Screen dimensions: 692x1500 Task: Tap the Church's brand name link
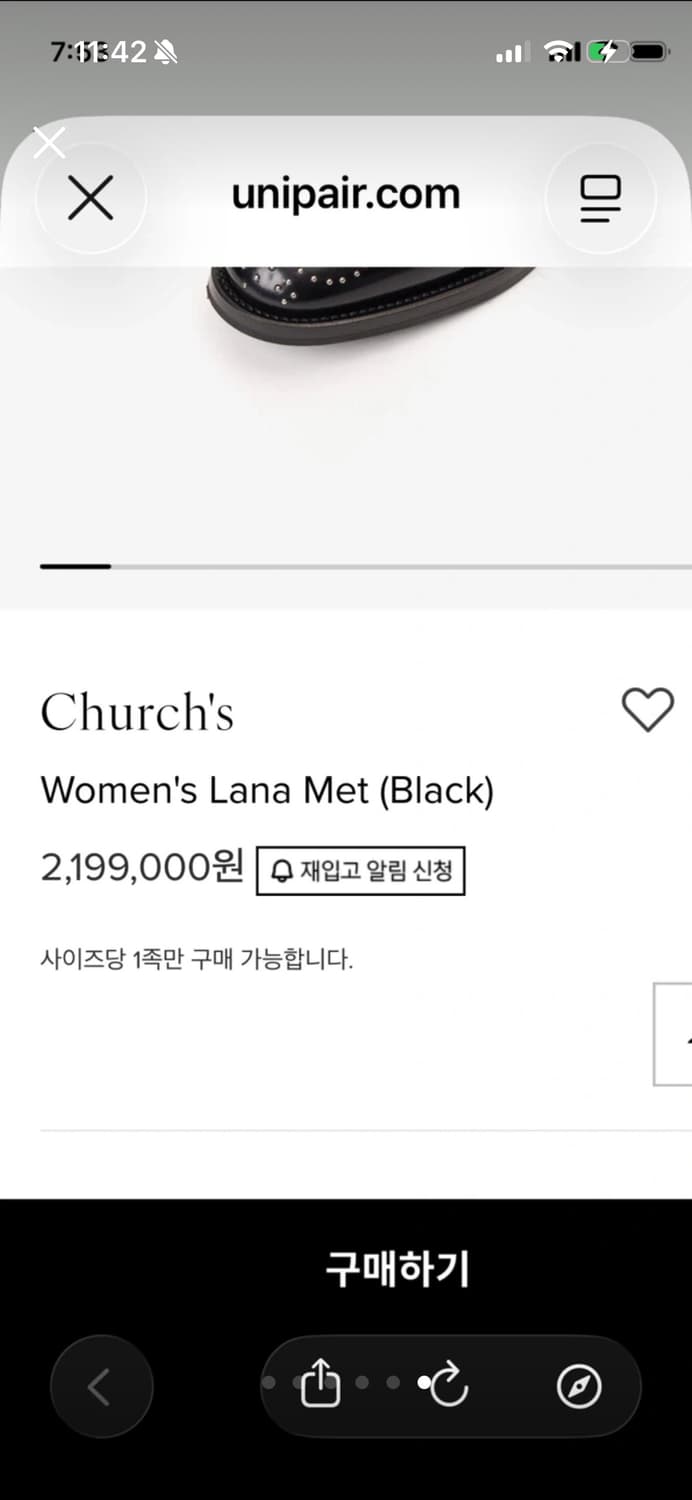pos(137,712)
